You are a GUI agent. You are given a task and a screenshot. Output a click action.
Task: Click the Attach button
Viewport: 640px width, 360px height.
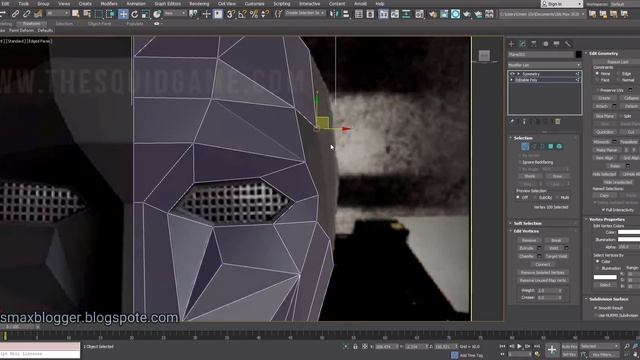[x=602, y=106]
